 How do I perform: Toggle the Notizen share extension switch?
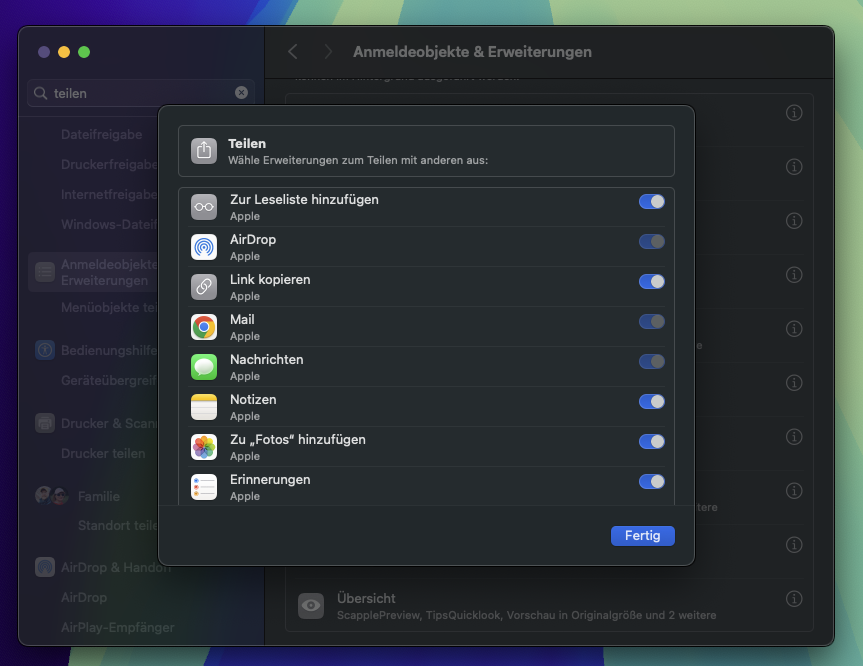[x=651, y=402]
